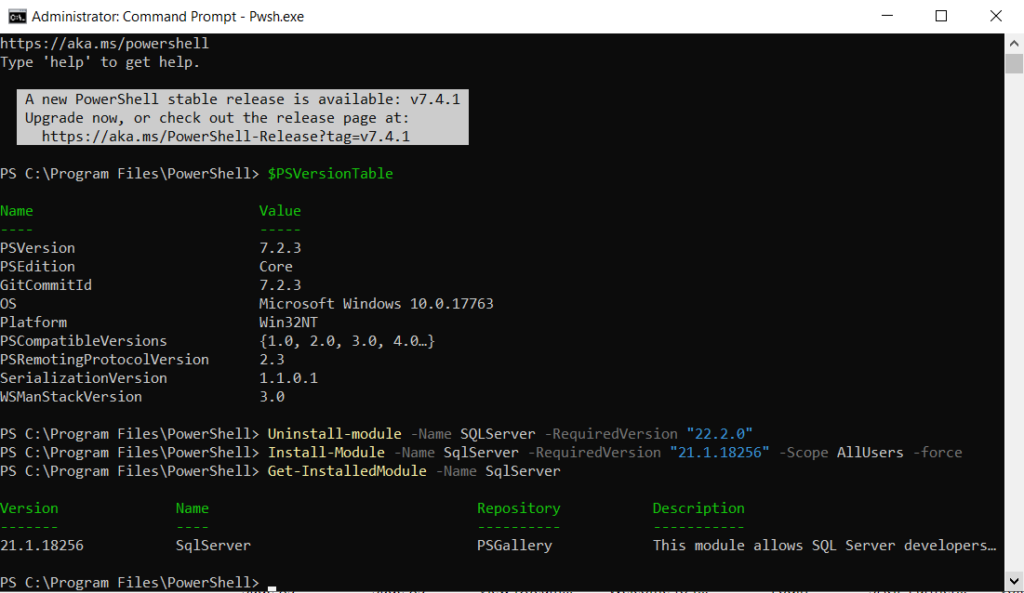Click the window title bar text
This screenshot has width=1024, height=593.
pos(167,17)
